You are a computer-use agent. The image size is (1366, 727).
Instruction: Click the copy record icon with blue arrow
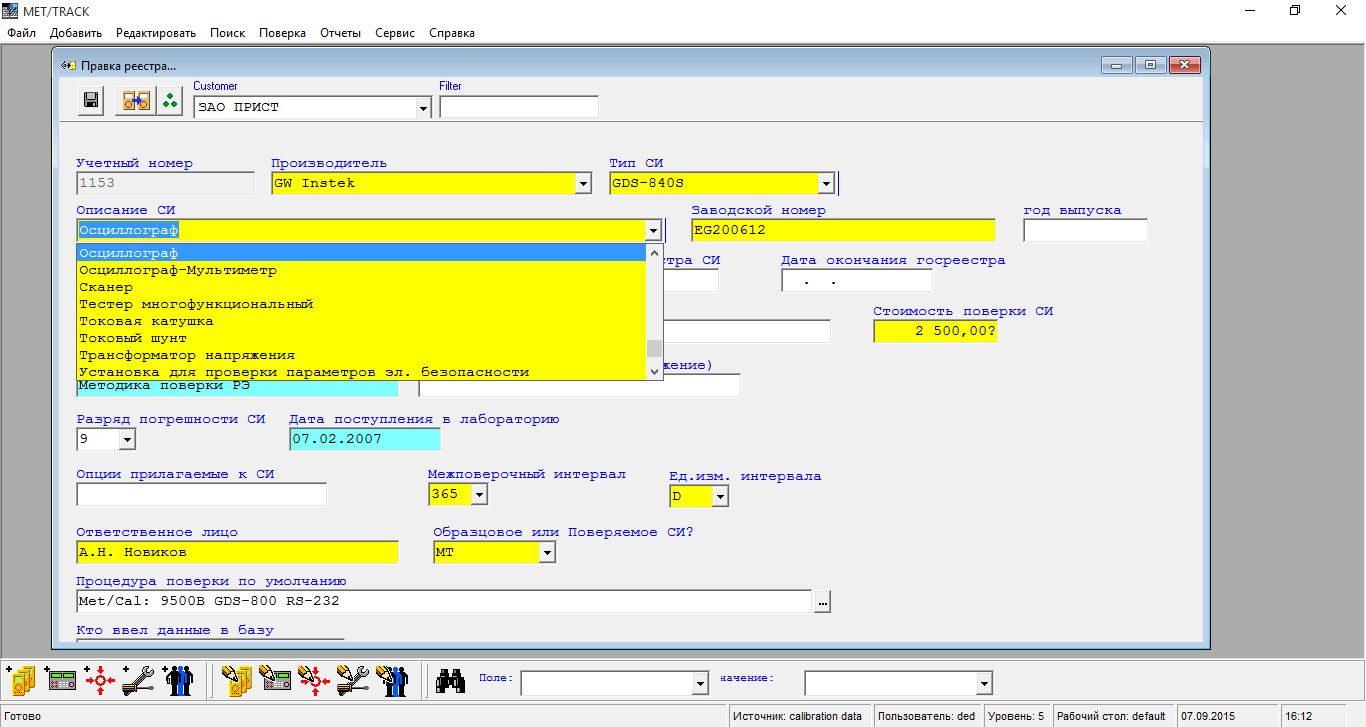(135, 100)
